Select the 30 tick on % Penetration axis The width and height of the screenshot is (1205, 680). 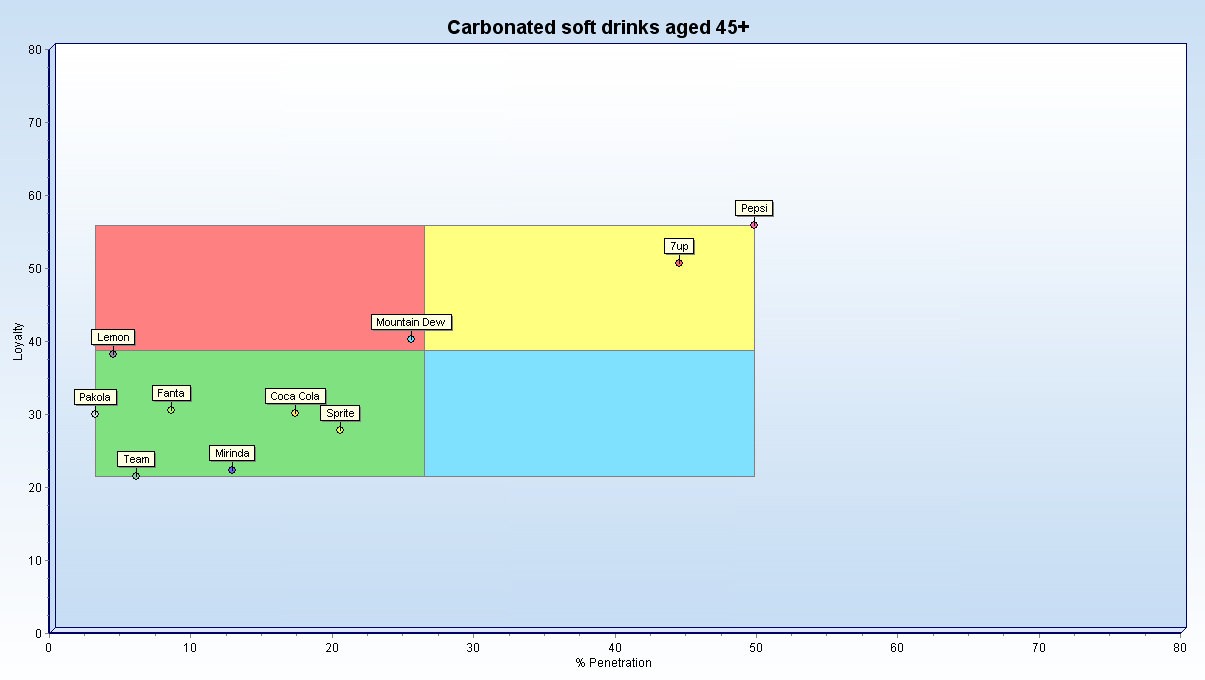coord(473,648)
